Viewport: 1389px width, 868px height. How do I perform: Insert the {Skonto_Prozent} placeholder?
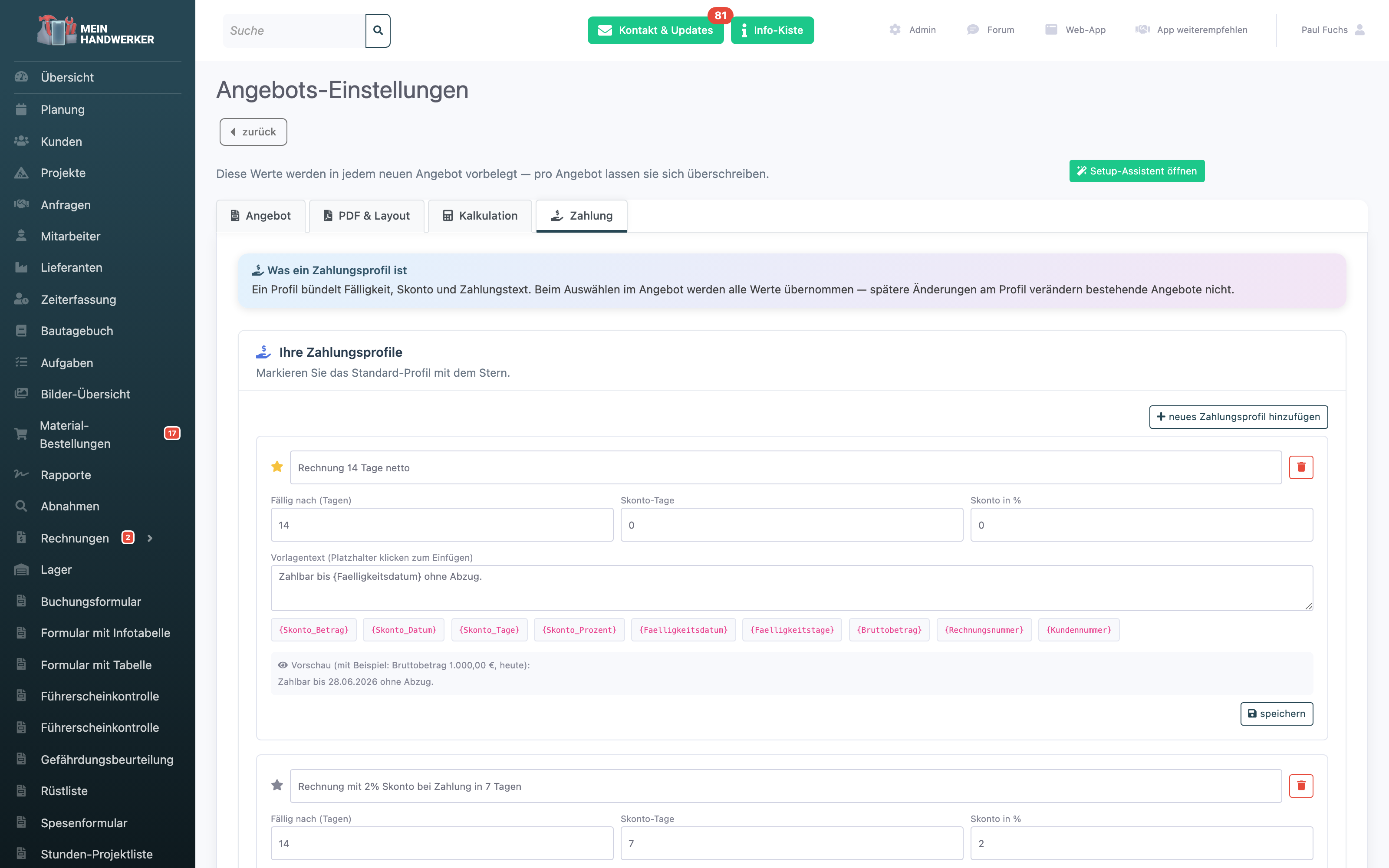[x=579, y=630]
